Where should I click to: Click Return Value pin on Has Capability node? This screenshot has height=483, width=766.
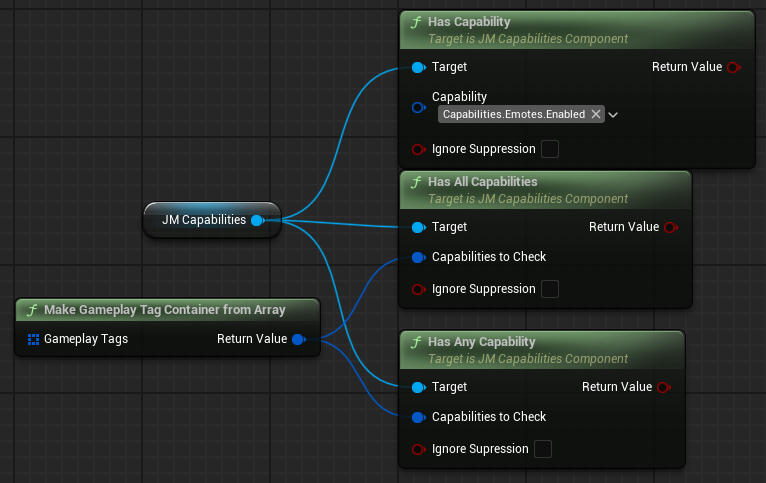pyautogui.click(x=733, y=67)
